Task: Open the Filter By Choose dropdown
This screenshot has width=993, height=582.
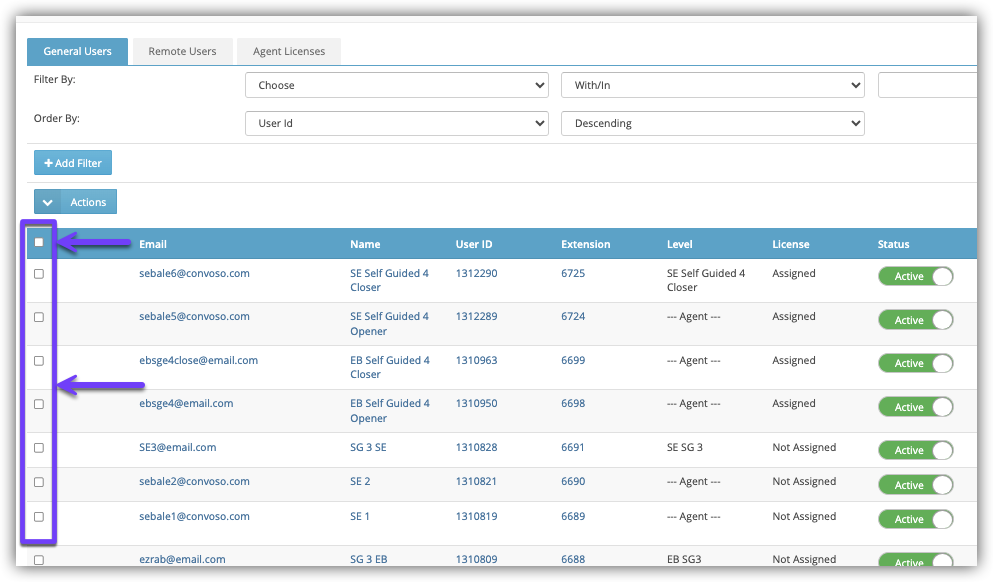Action: tap(396, 85)
